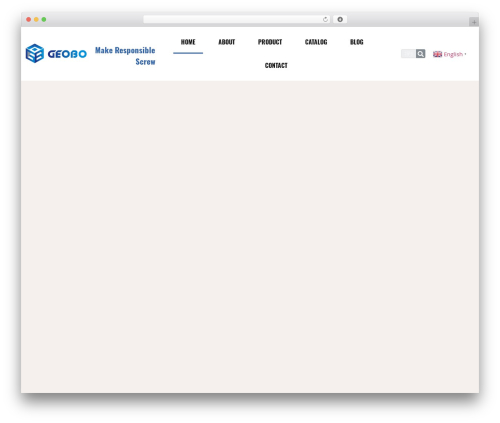This screenshot has width=500, height=423.
Task: Click the magnifier search button
Action: (x=421, y=54)
